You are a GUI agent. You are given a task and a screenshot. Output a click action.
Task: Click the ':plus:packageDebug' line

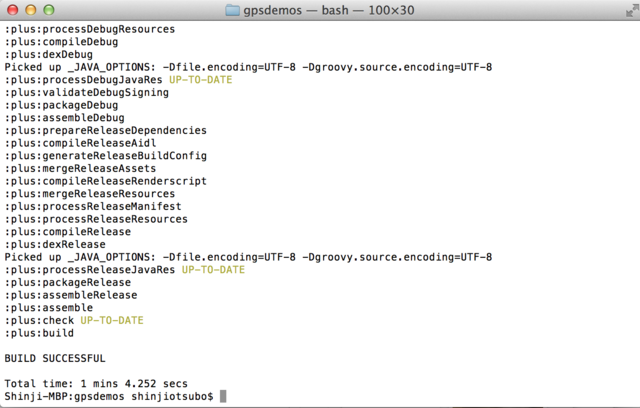(61, 105)
